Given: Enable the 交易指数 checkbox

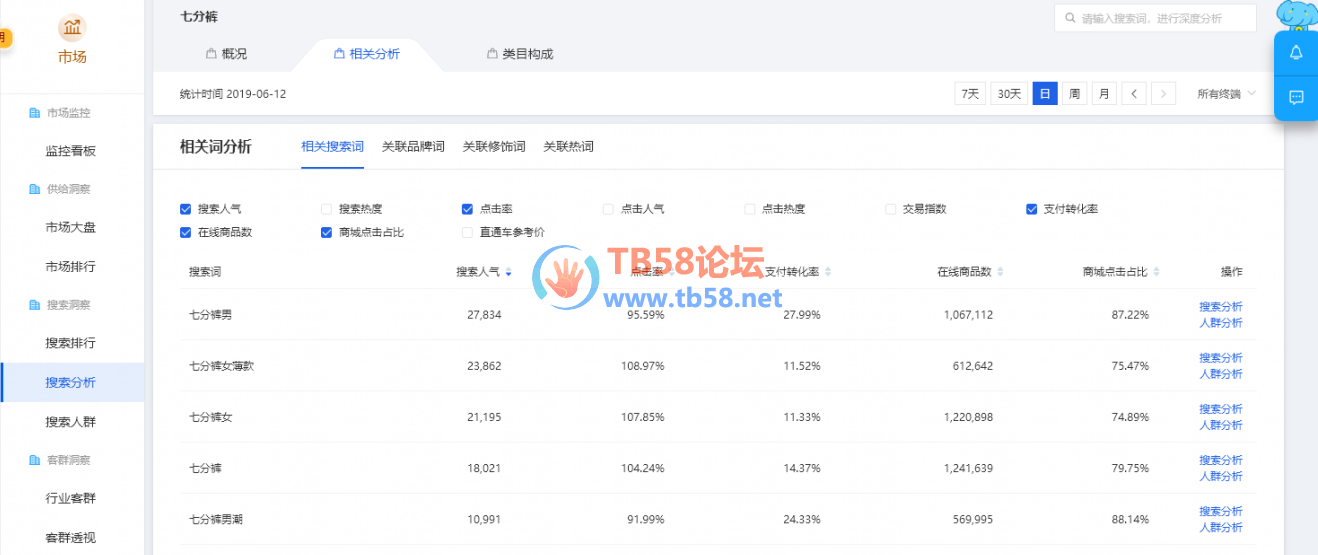Looking at the screenshot, I should coord(890,209).
